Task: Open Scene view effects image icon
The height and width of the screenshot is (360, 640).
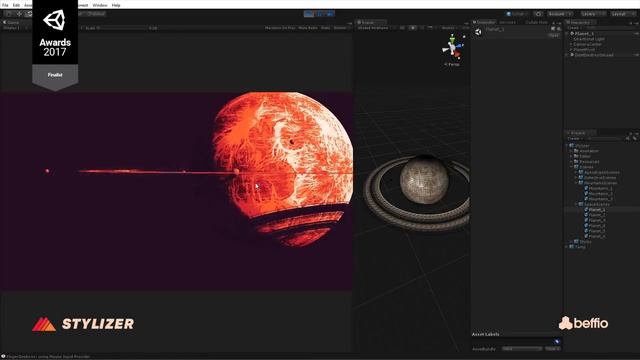Action: pyautogui.click(x=430, y=28)
